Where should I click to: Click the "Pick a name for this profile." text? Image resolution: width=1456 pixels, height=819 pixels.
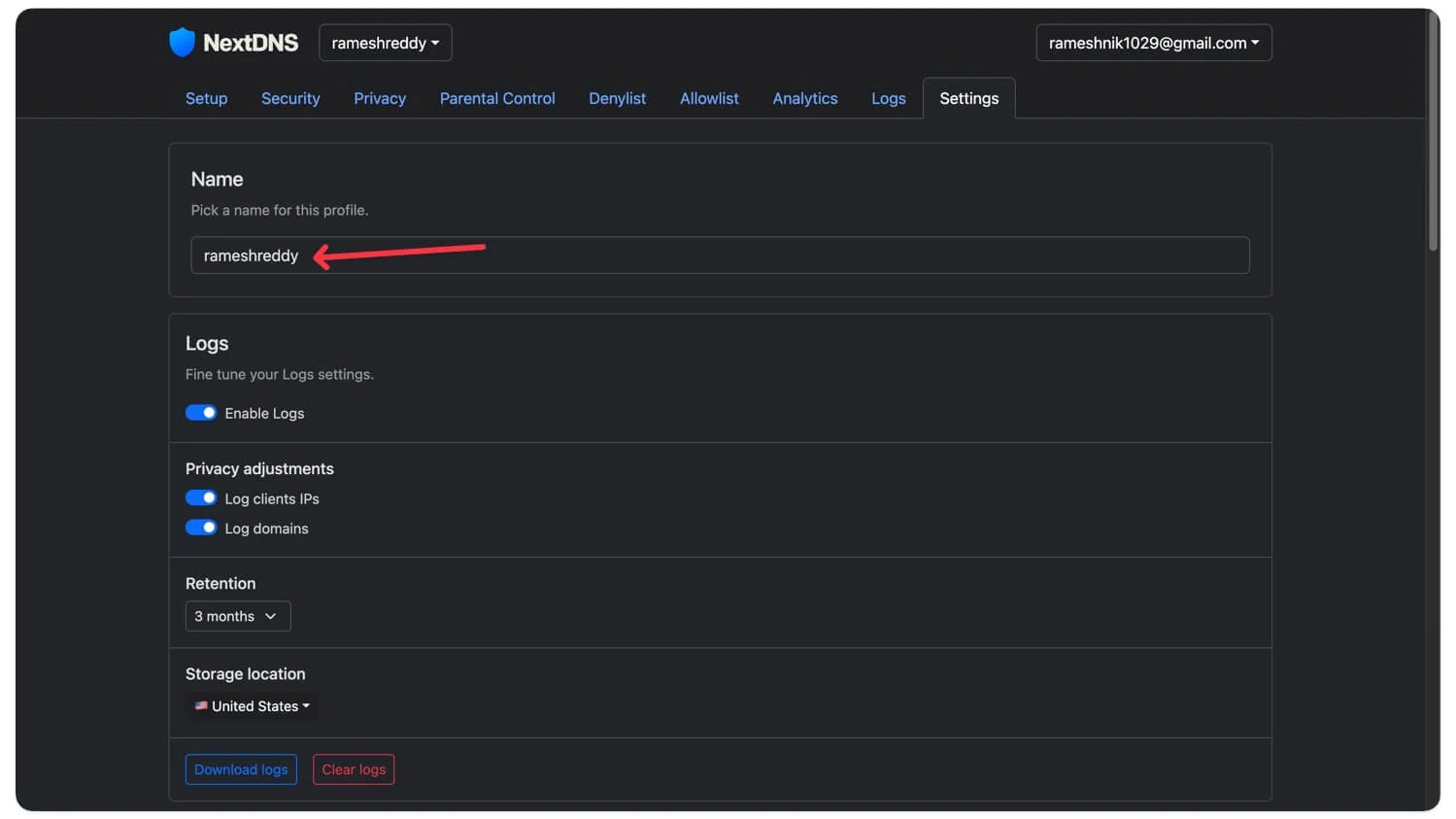point(280,210)
